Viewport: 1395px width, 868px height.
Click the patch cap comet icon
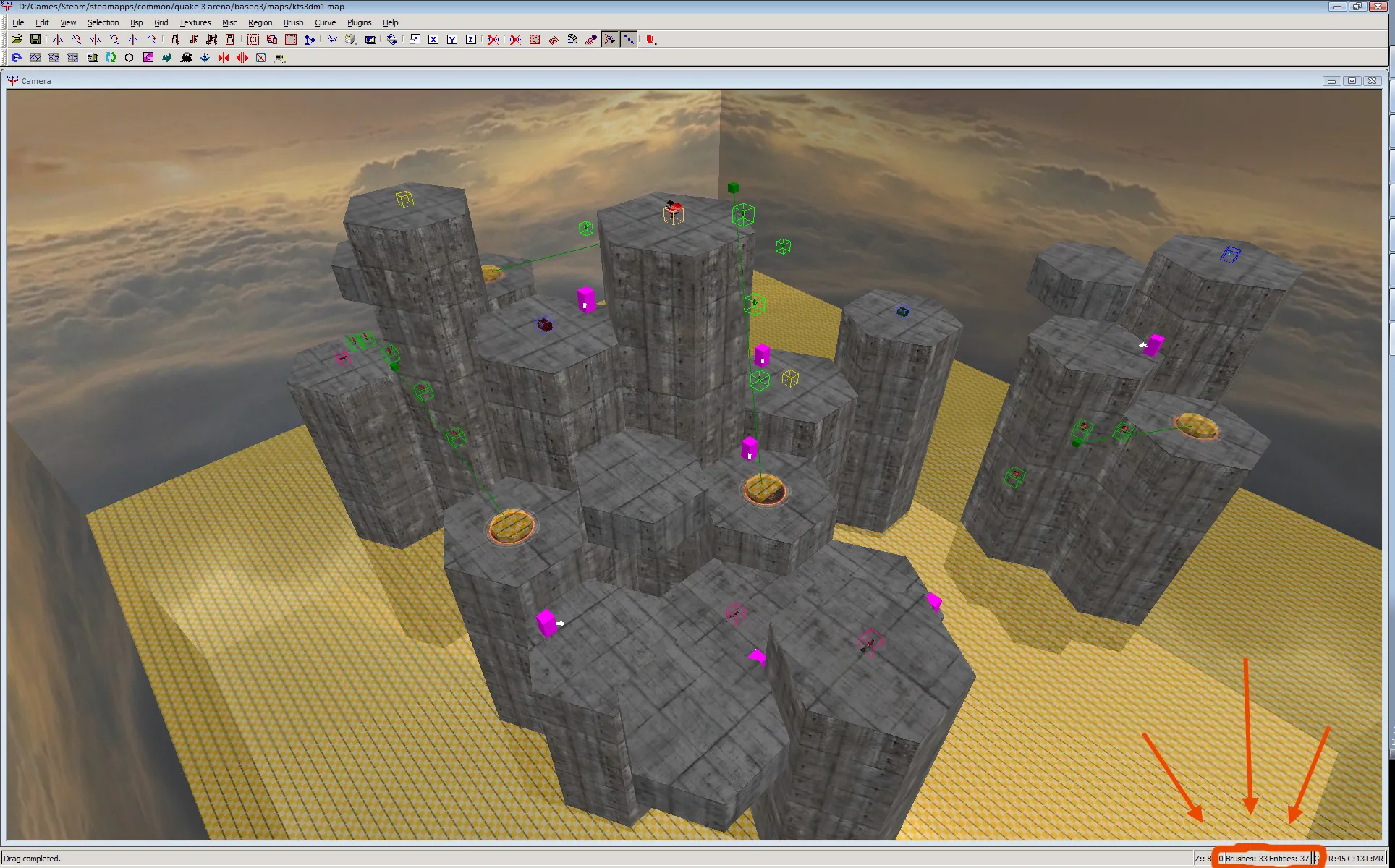(591, 40)
